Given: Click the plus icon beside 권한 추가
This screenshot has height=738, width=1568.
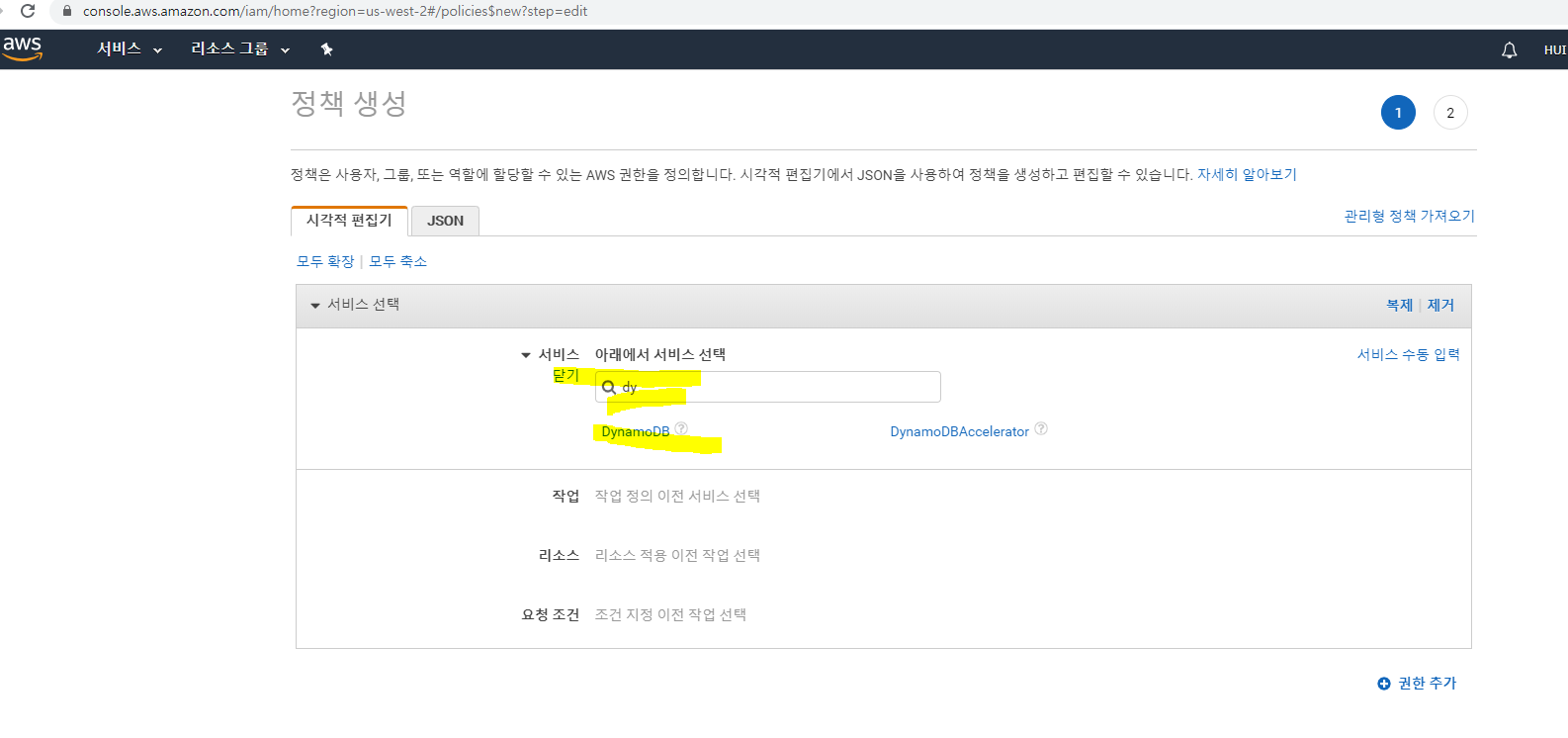Looking at the screenshot, I should [1384, 684].
